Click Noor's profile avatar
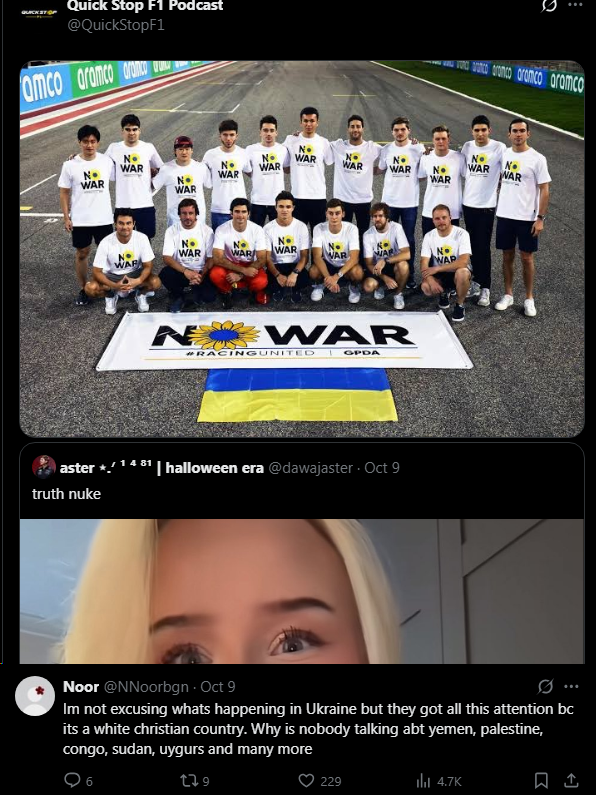Image resolution: width=596 pixels, height=795 pixels. click(35, 696)
